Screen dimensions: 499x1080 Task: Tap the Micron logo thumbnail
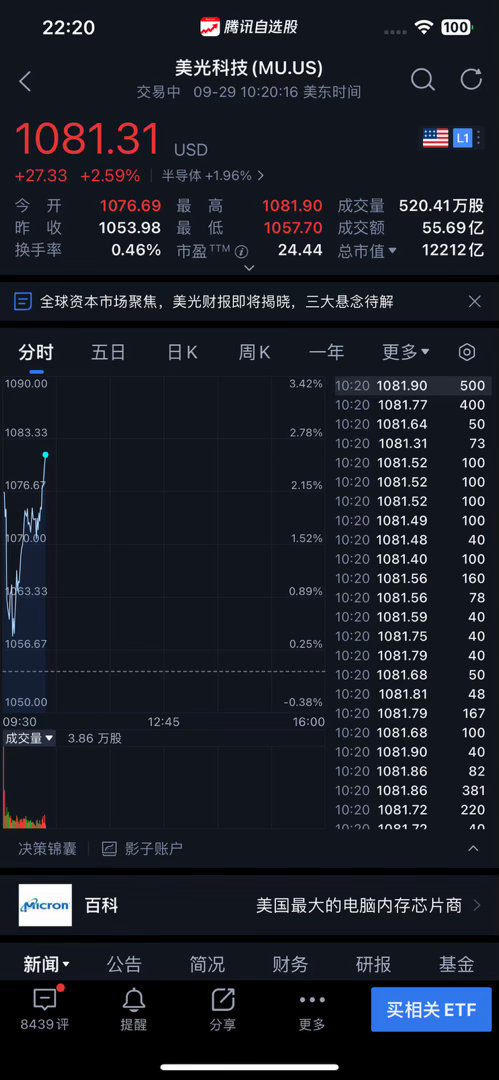45,905
